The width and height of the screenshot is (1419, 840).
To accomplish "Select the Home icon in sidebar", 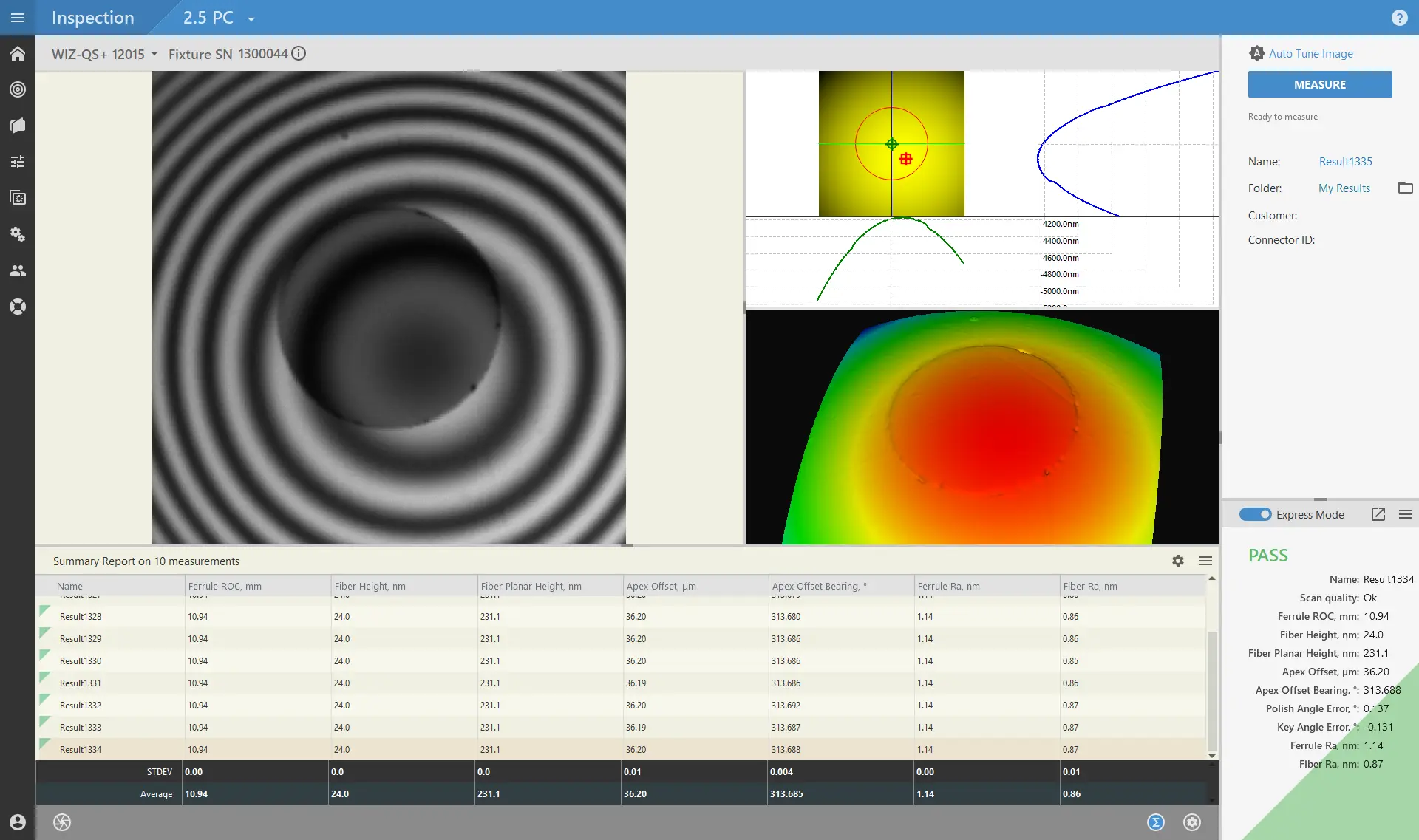I will point(18,53).
